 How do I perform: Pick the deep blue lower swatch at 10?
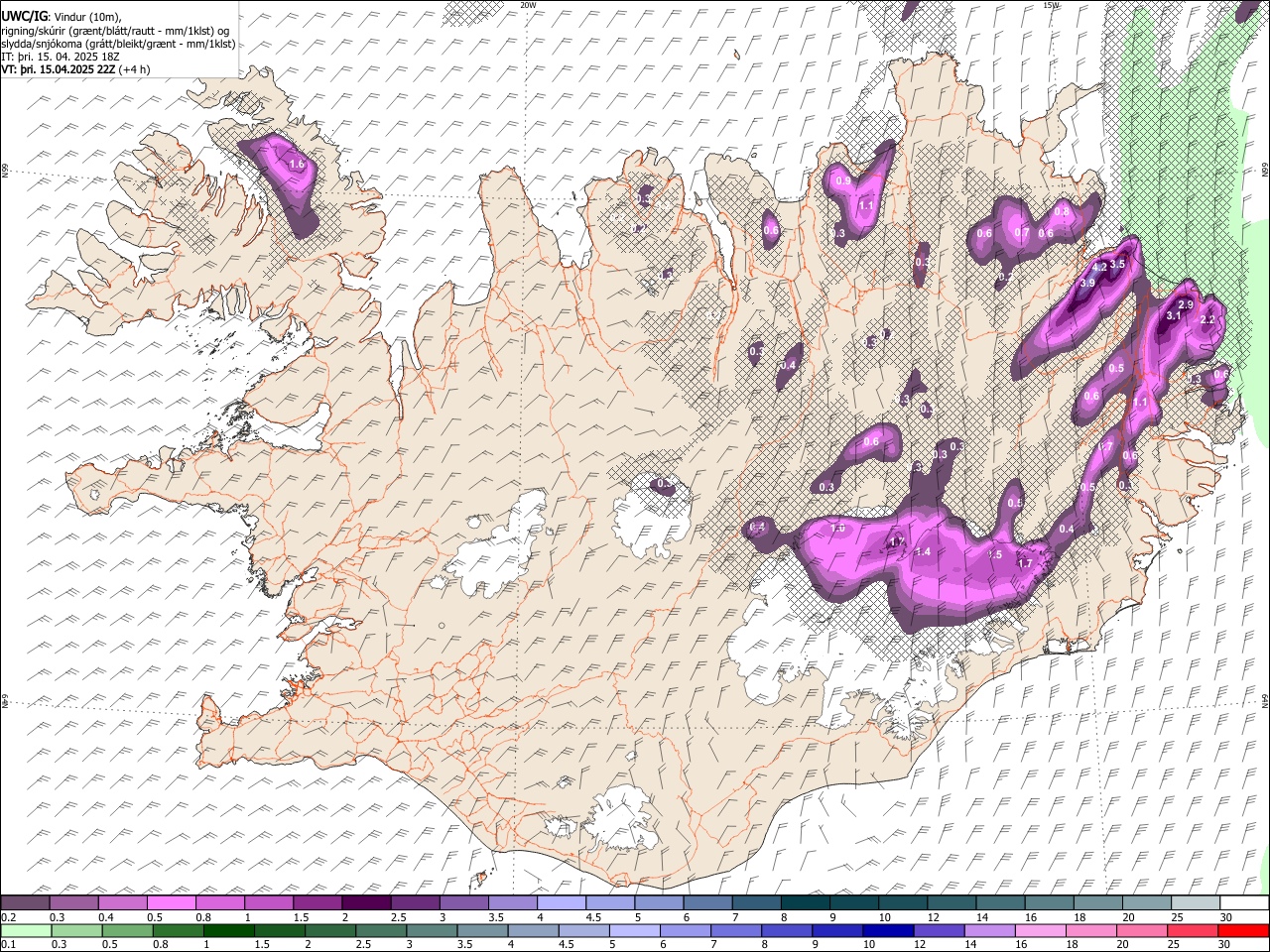point(887,931)
